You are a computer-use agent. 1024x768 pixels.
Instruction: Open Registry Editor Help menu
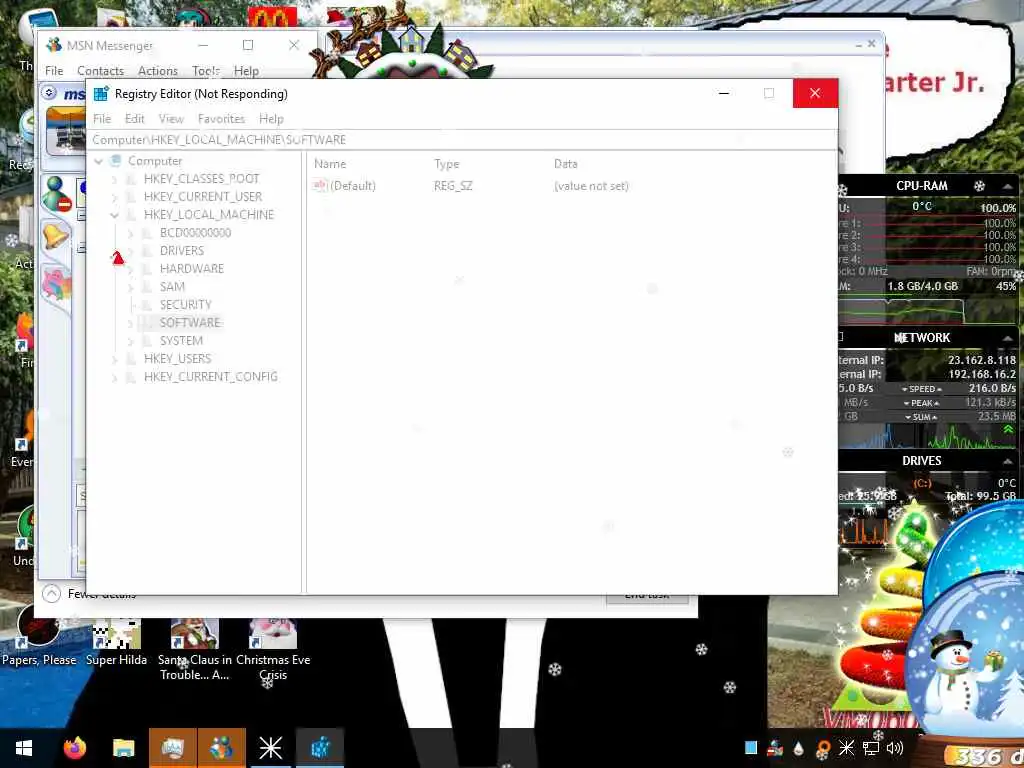271,119
